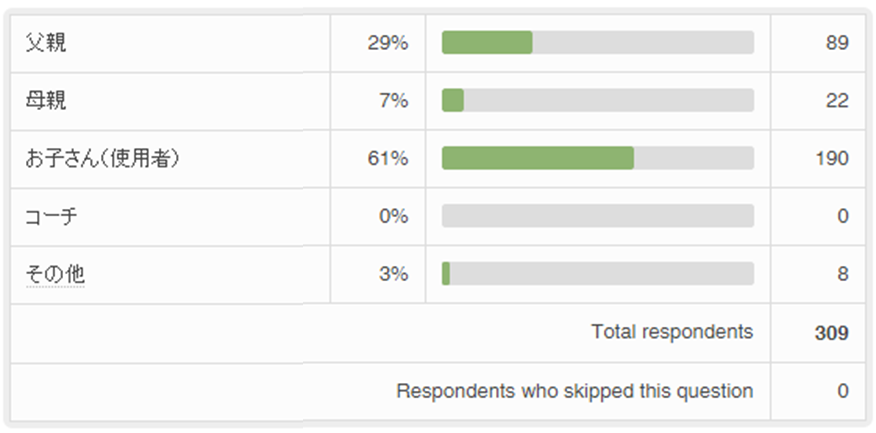This screenshot has height=433, width=876.
Task: Select the 7% percentage value
Action: pyautogui.click(x=392, y=101)
